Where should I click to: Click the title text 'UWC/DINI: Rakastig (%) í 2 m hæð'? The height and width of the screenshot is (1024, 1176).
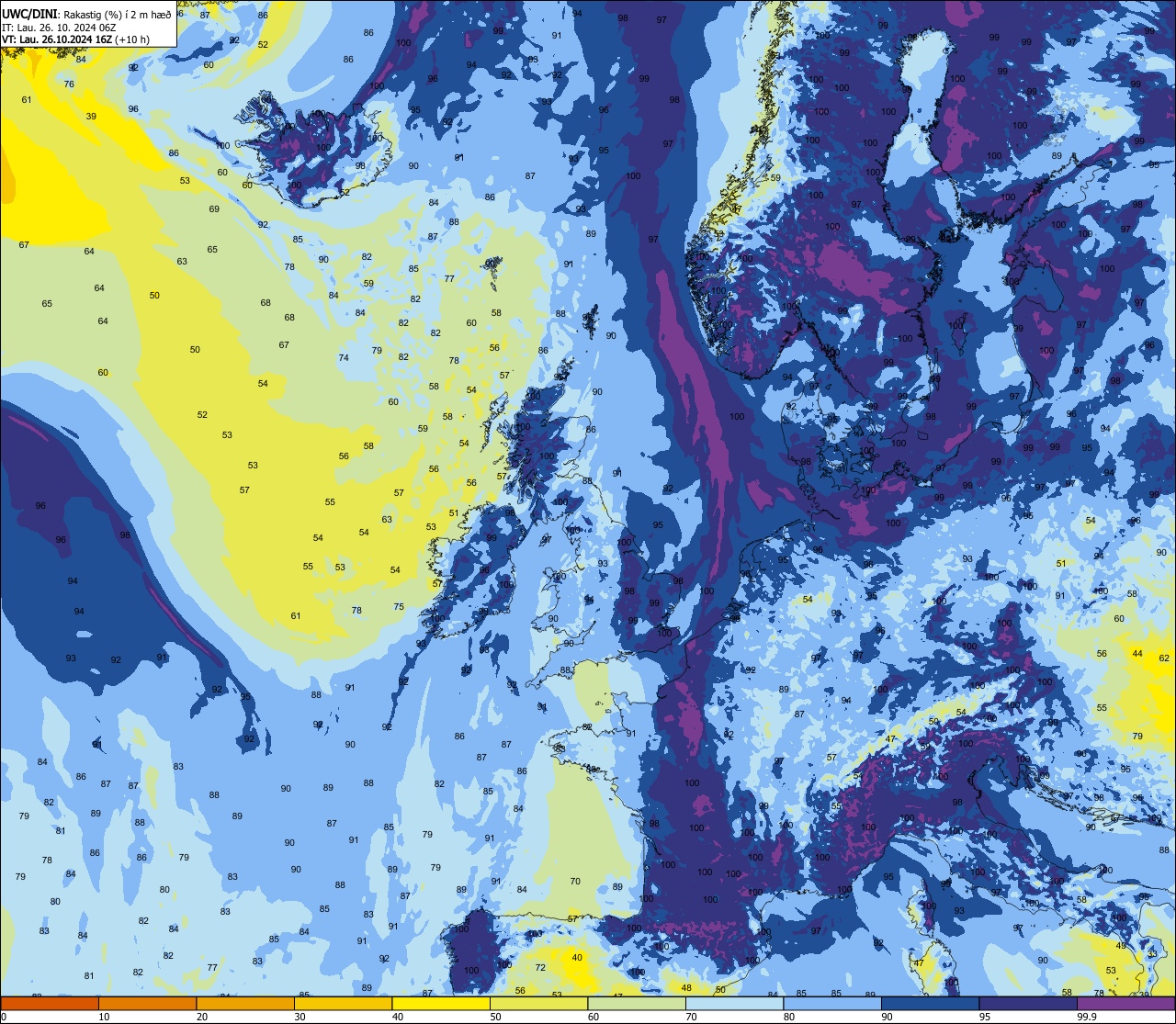(86, 14)
